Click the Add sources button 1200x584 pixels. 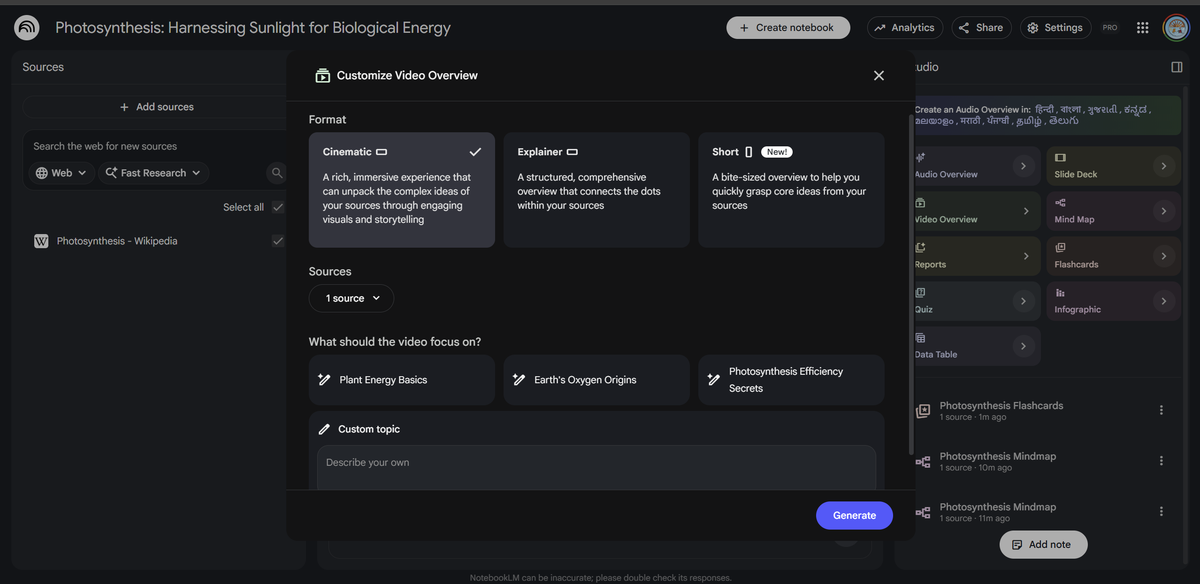(156, 107)
